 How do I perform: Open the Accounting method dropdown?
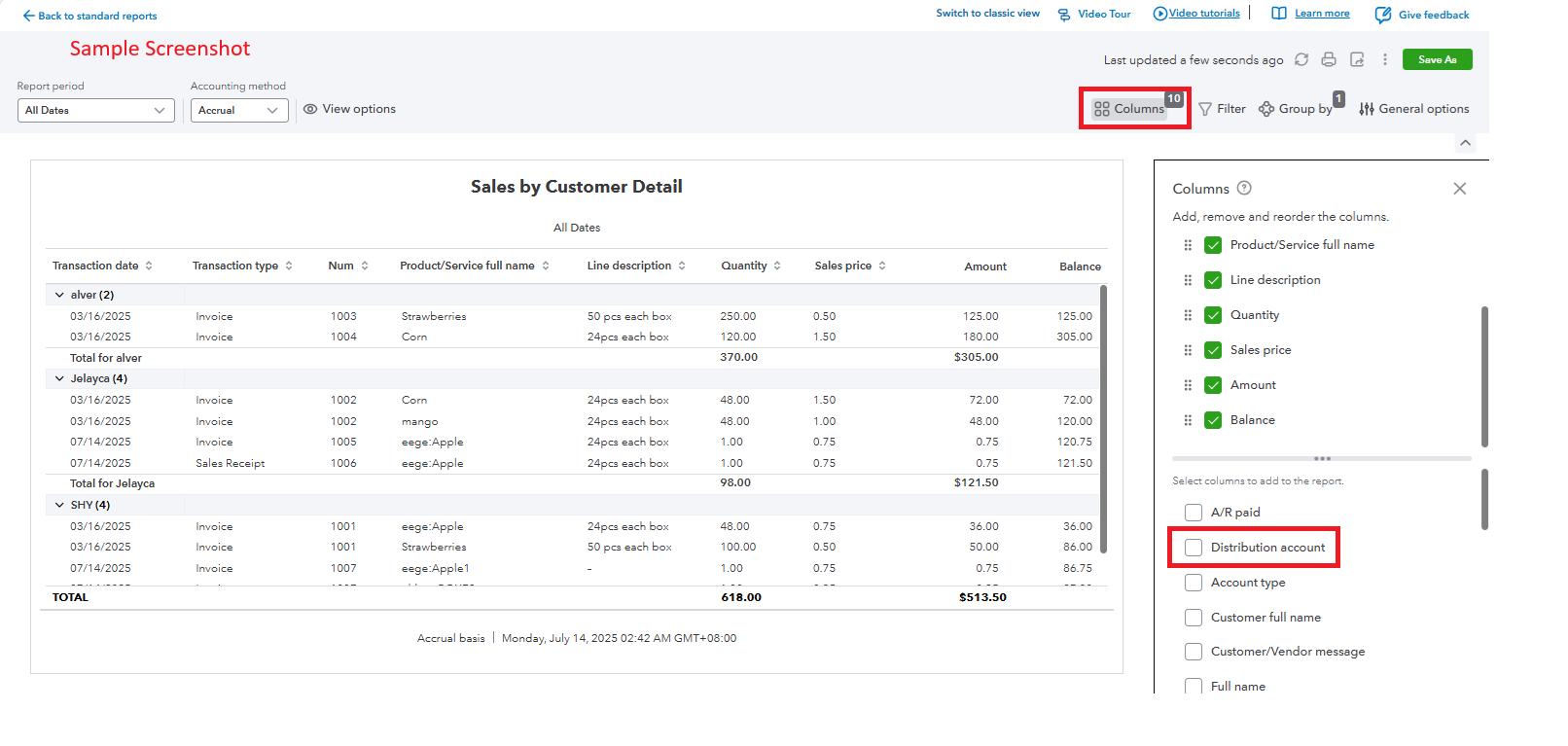click(x=238, y=110)
